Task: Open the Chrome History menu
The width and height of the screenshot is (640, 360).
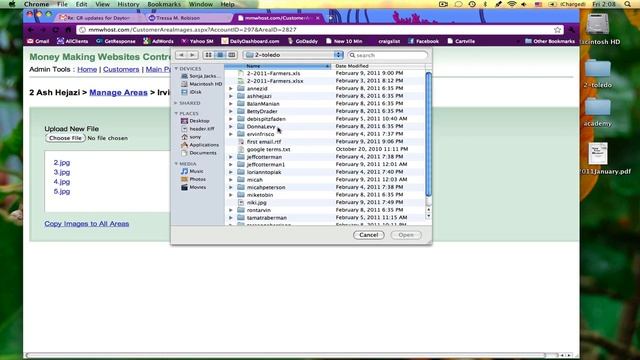Action: tap(128, 4)
